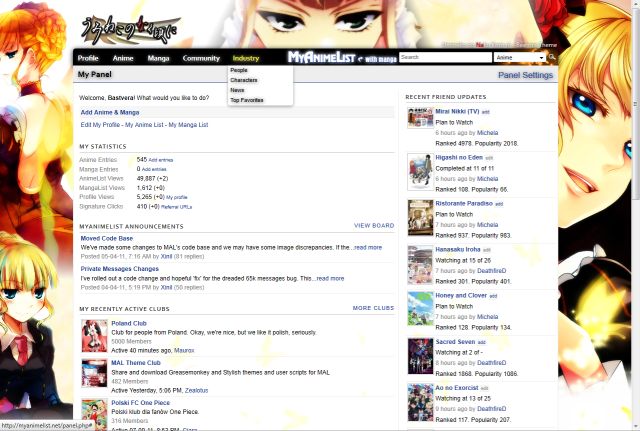This screenshot has width=640, height=431.
Task: Open Poland Club link
Action: click(129, 323)
